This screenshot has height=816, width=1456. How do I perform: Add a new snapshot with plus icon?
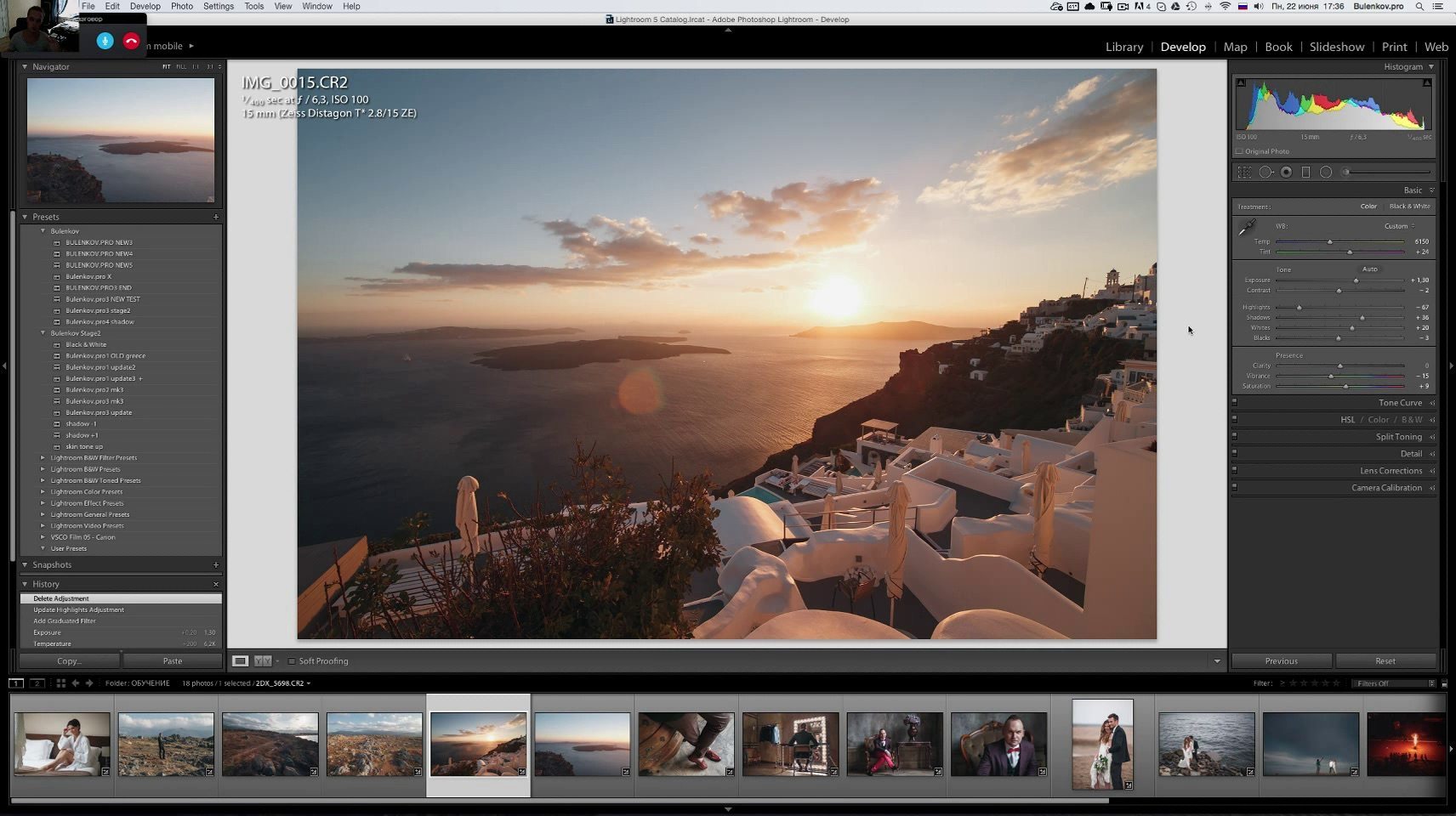pyautogui.click(x=216, y=564)
